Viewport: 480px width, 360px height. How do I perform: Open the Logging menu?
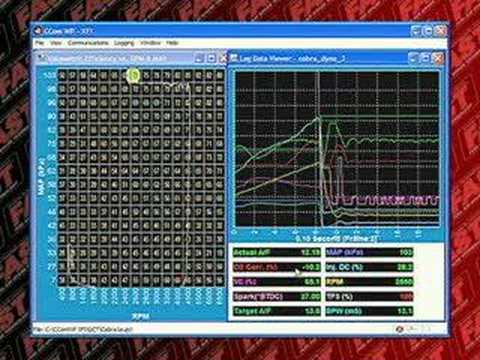tap(124, 43)
